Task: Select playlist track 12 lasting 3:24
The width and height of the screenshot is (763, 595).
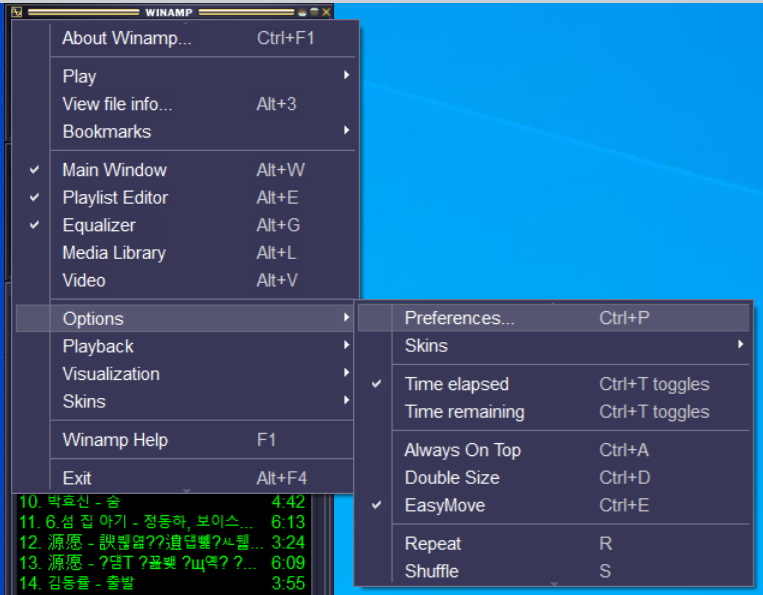Action: (x=163, y=542)
